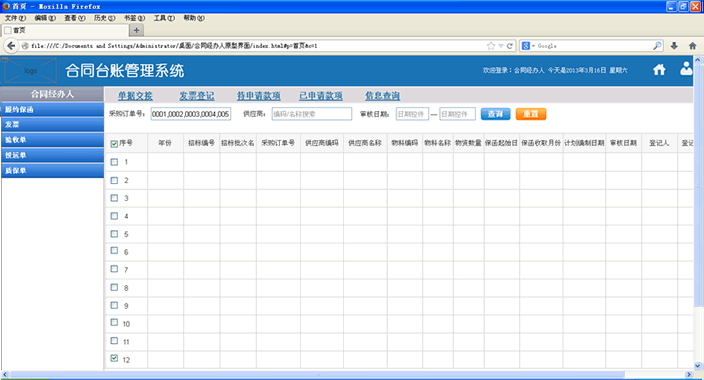Click the browser address bar

click(258, 46)
